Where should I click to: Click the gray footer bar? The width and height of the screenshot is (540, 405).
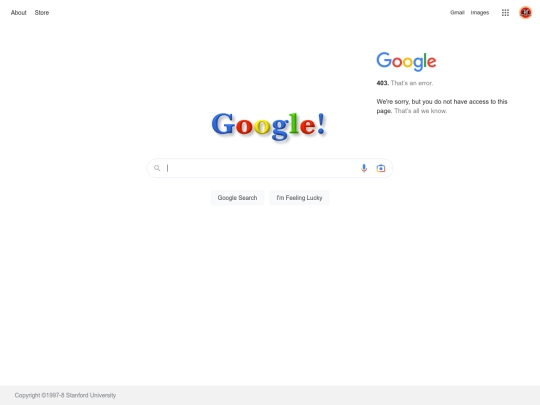(x=270, y=395)
